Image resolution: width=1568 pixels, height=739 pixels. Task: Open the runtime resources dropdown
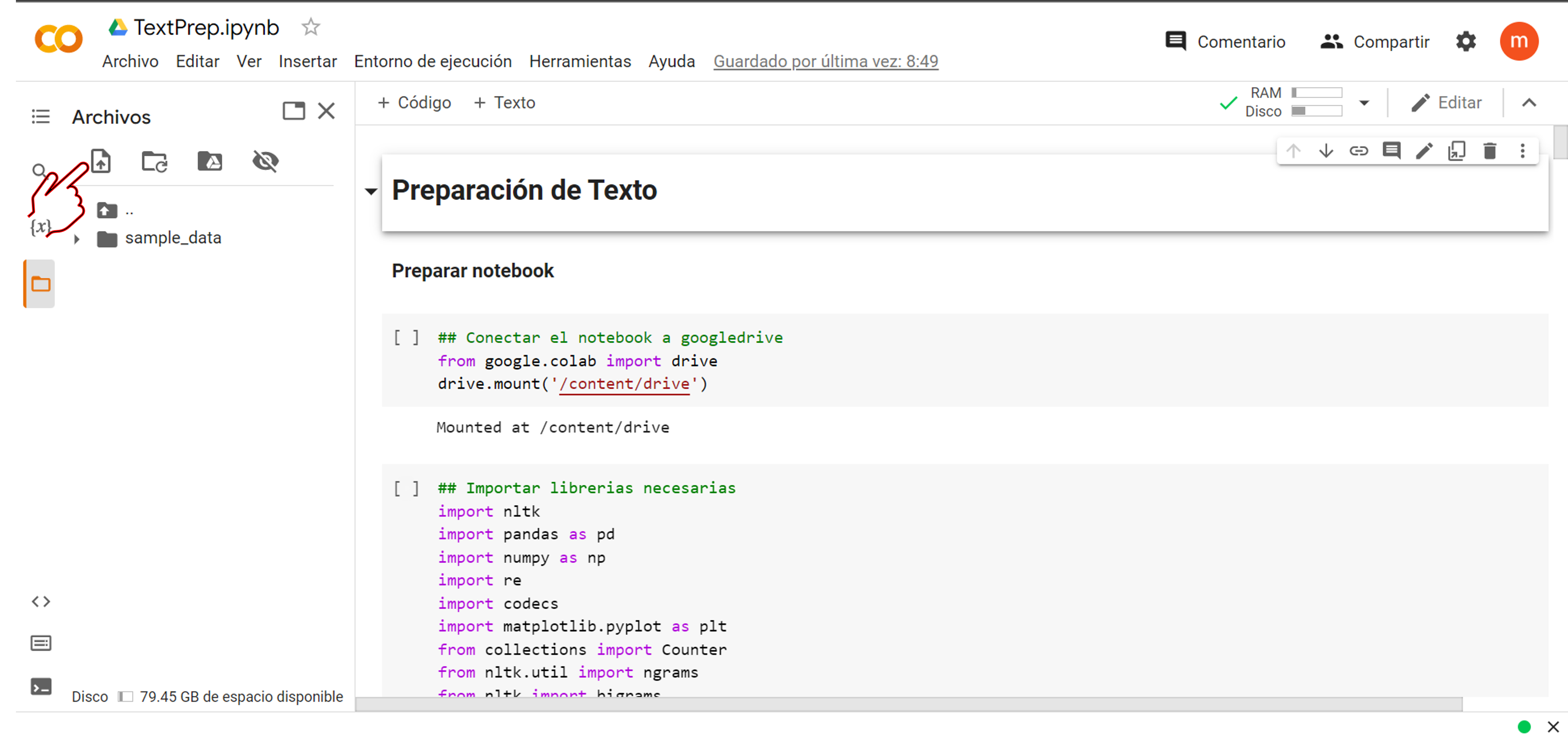1363,102
